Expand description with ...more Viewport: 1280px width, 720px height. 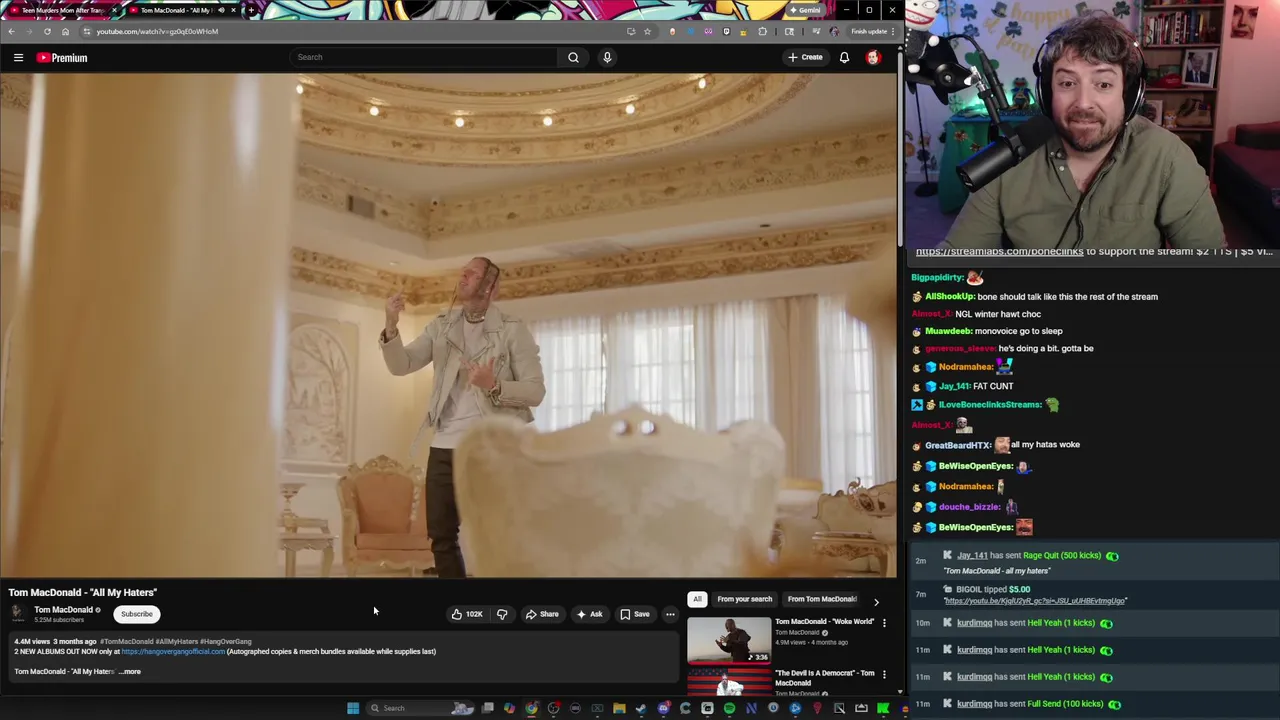(x=130, y=671)
